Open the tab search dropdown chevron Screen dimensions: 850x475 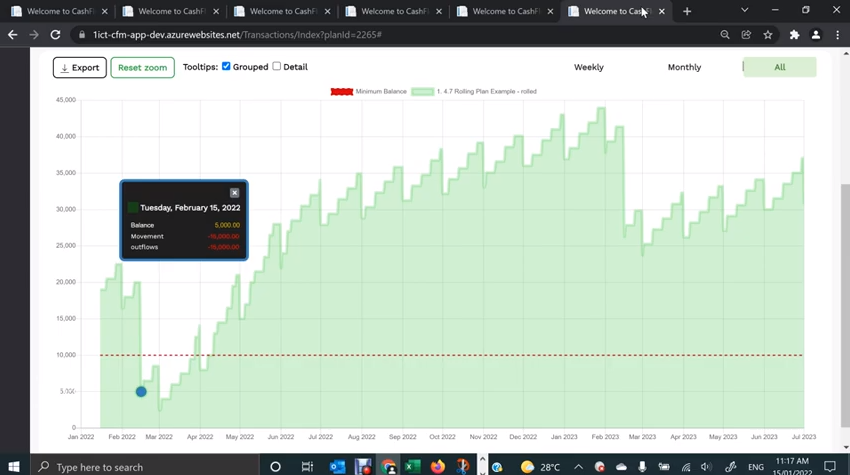click(744, 10)
